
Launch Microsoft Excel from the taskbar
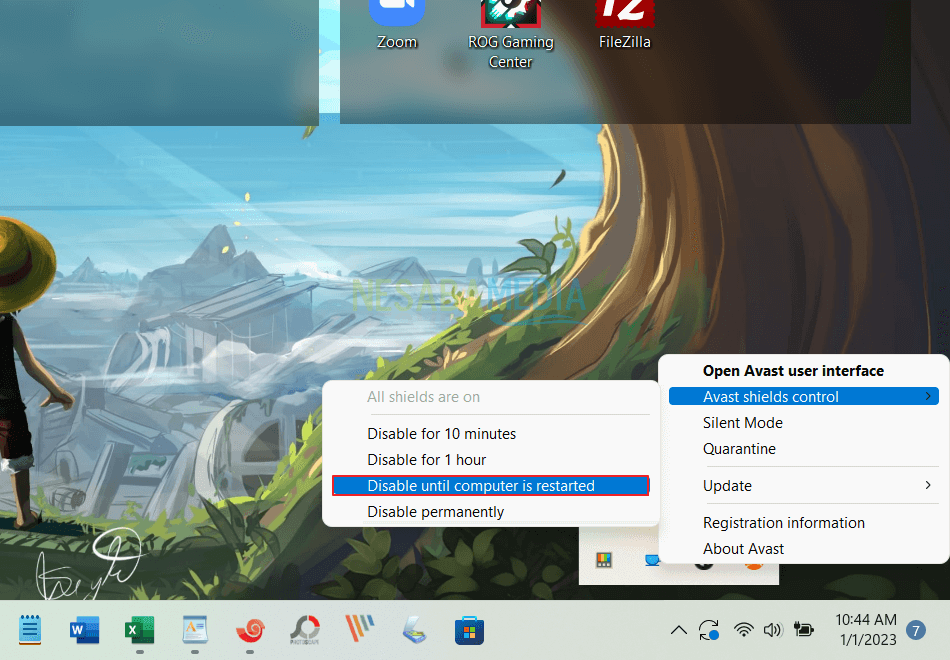pos(139,630)
